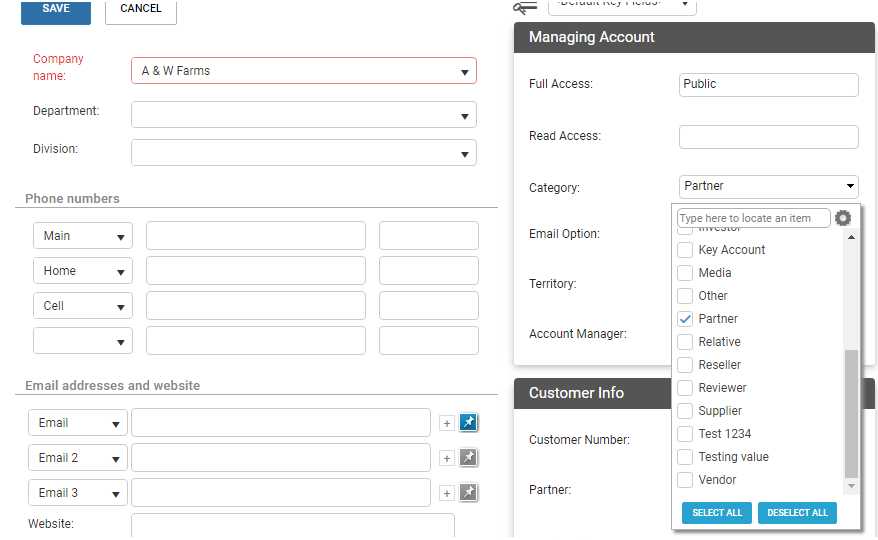Open the blank phone type dropdown

point(83,341)
